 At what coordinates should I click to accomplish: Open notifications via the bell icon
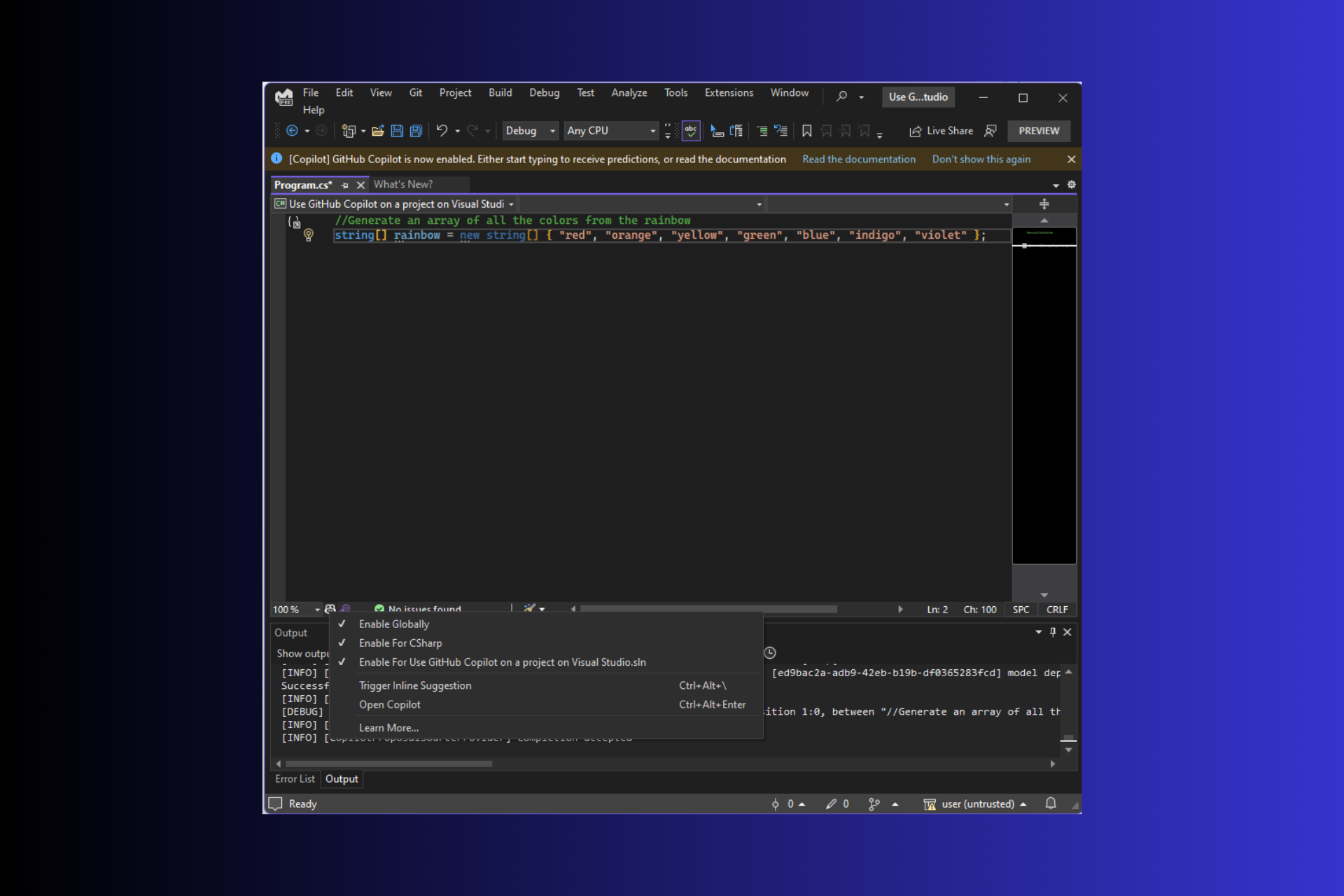tap(1051, 804)
